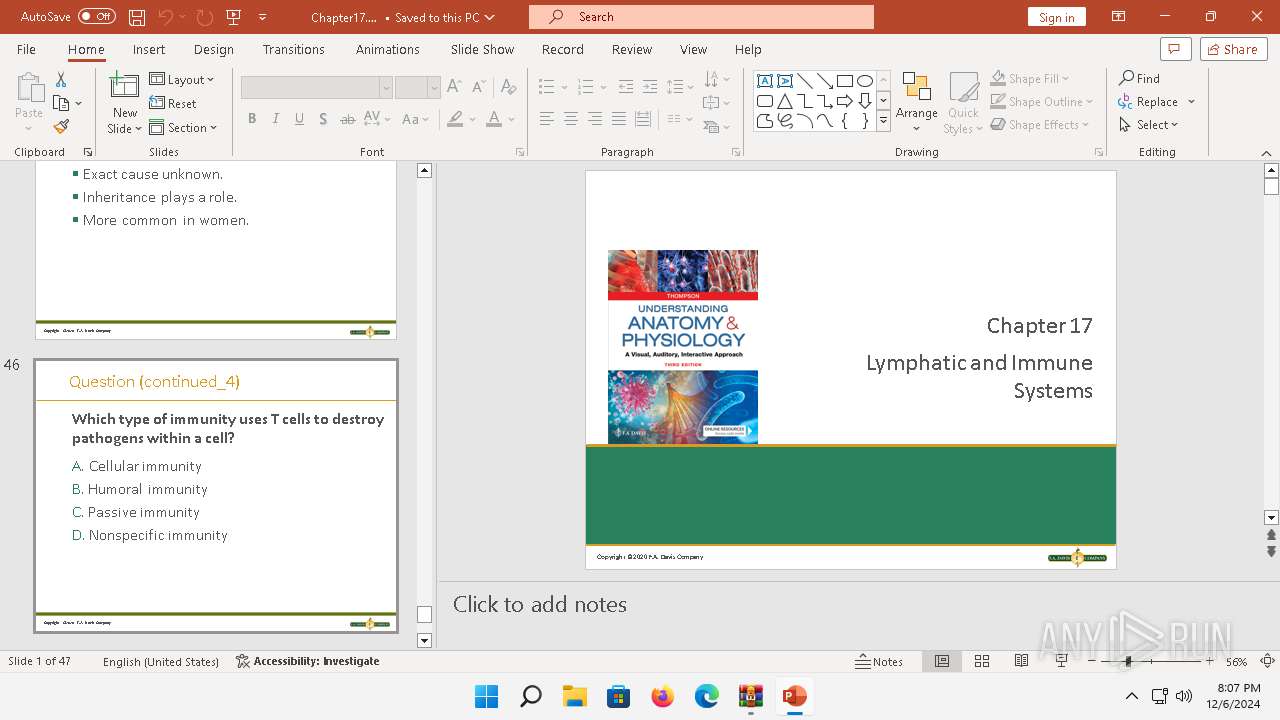This screenshot has height=720, width=1280.
Task: Switch to the Slide Show tab
Action: (482, 49)
